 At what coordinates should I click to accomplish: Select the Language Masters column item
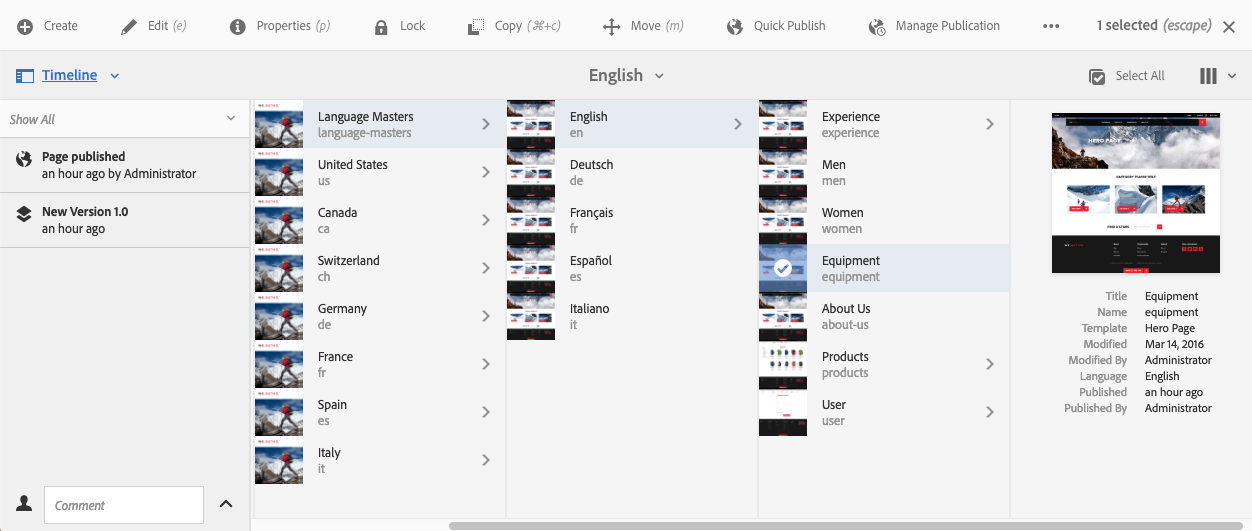pyautogui.click(x=365, y=124)
